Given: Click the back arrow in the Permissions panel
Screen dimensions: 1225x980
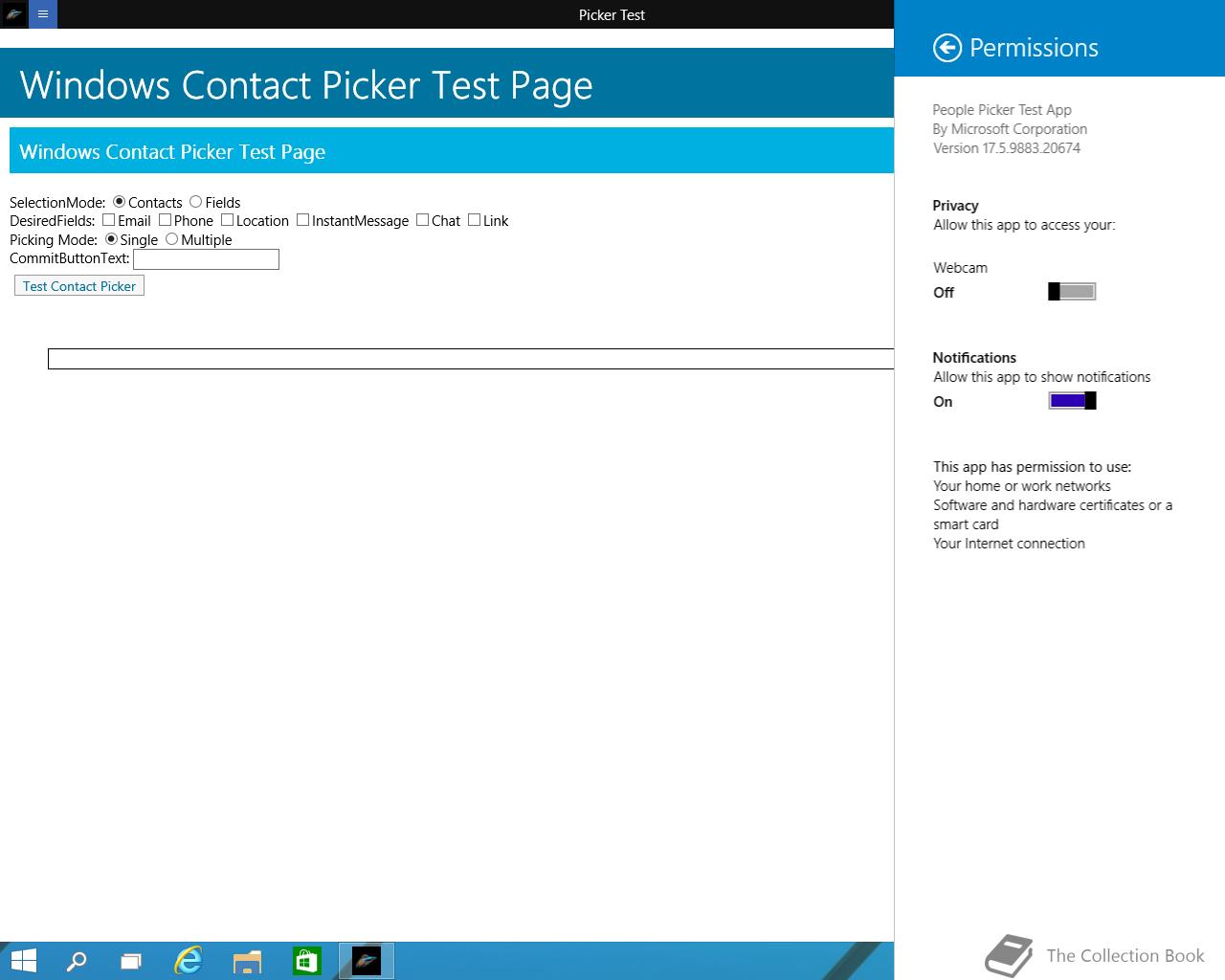Looking at the screenshot, I should tap(947, 48).
